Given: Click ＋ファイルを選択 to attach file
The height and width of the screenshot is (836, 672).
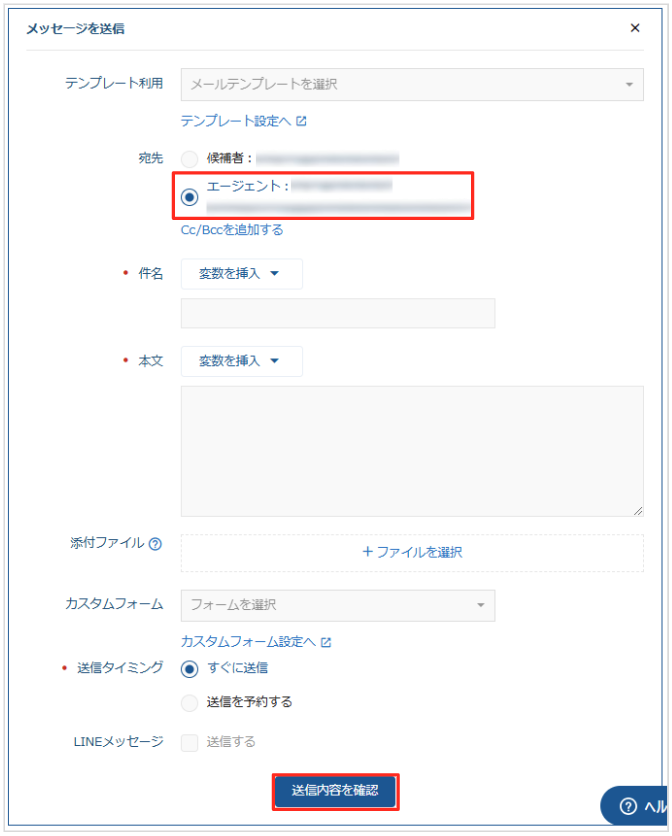Looking at the screenshot, I should click(x=411, y=552).
